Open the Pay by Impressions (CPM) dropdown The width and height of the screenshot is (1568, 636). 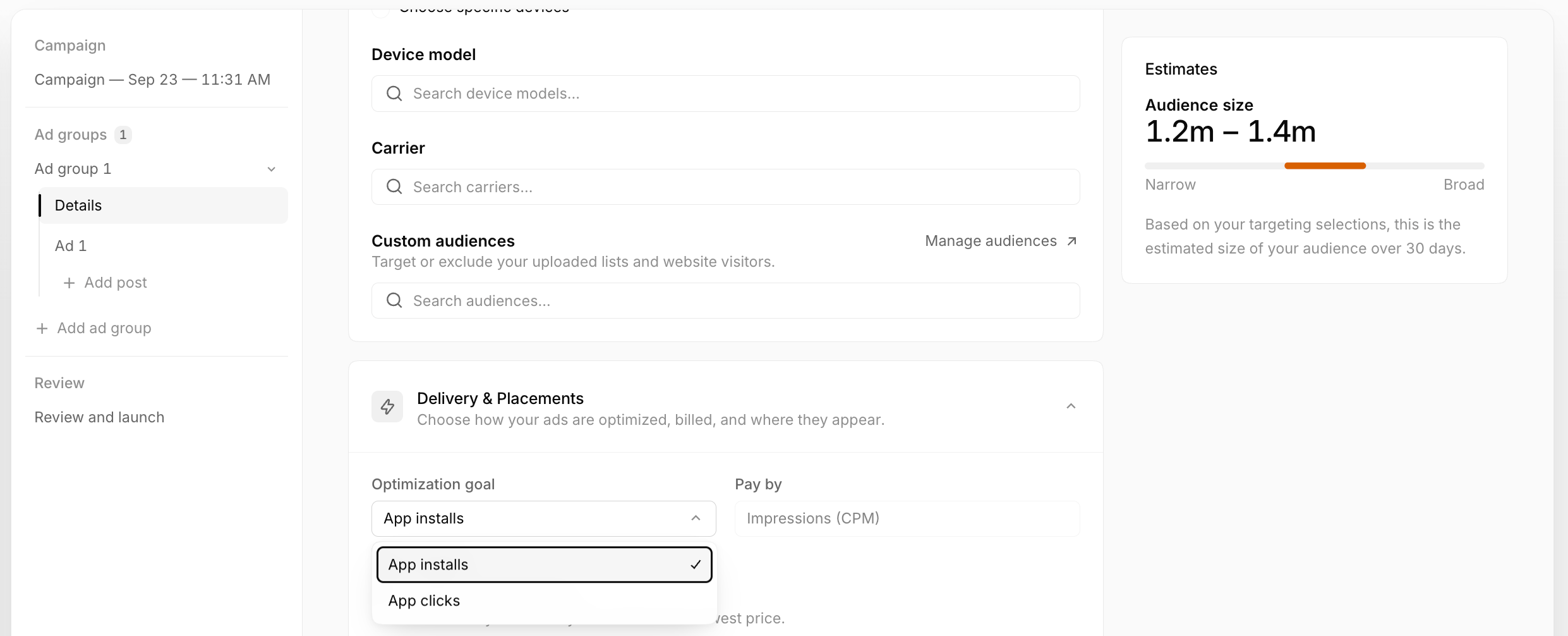907,518
